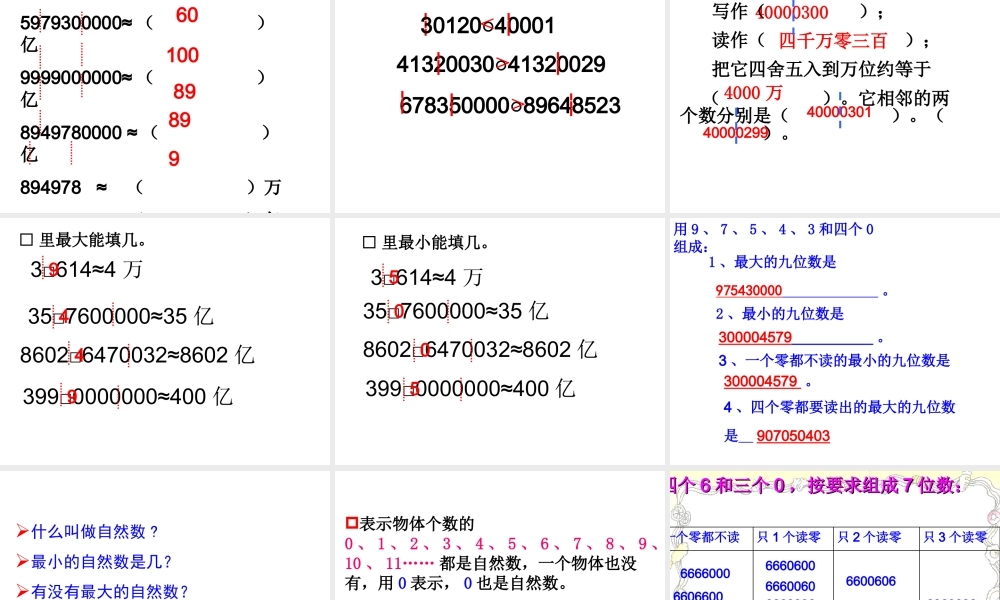This screenshot has width=1000, height=600.
Task: Click the table header 只 3 个读零
Action: pyautogui.click(x=955, y=538)
